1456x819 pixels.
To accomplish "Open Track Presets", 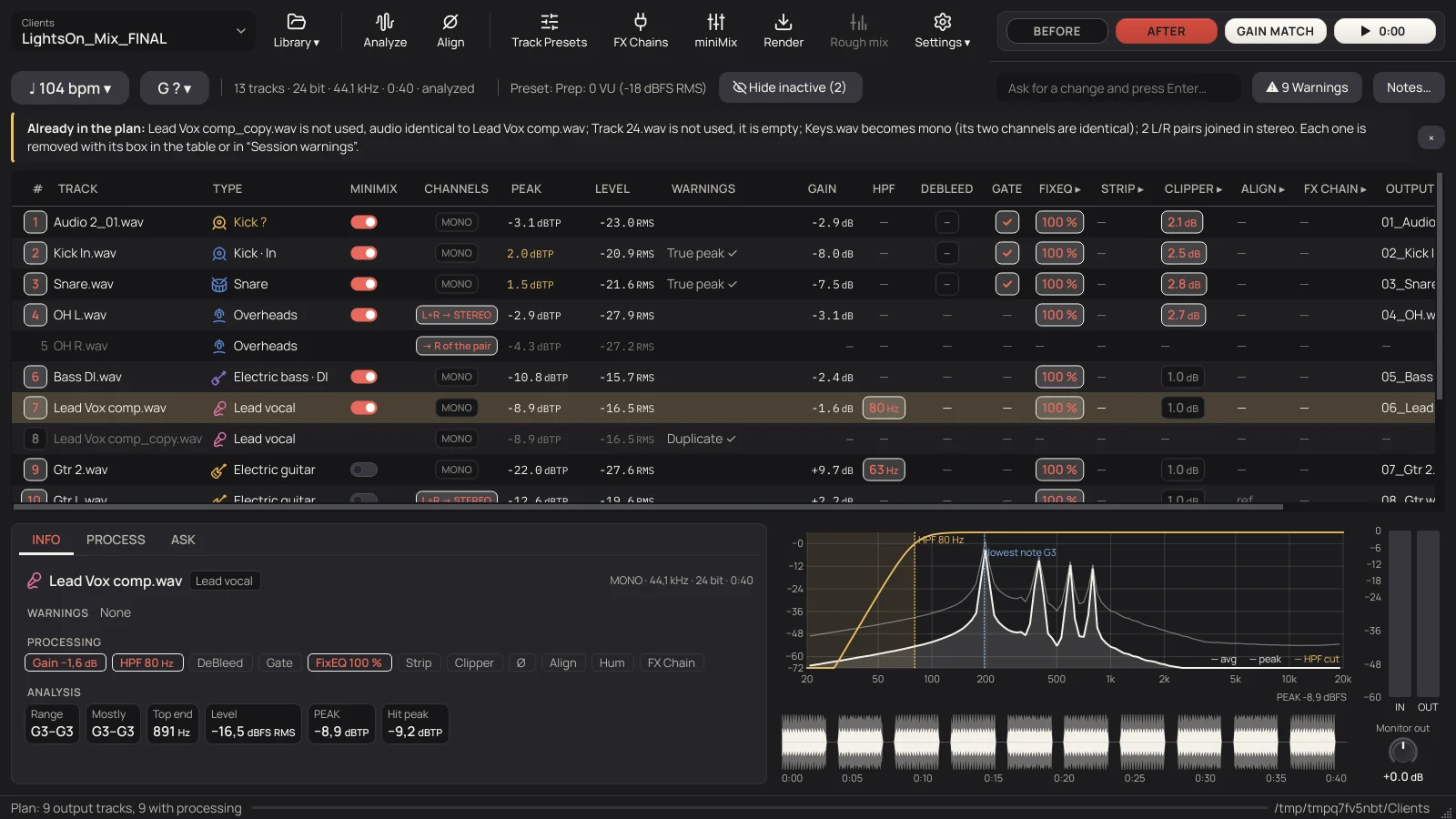I will tap(549, 31).
